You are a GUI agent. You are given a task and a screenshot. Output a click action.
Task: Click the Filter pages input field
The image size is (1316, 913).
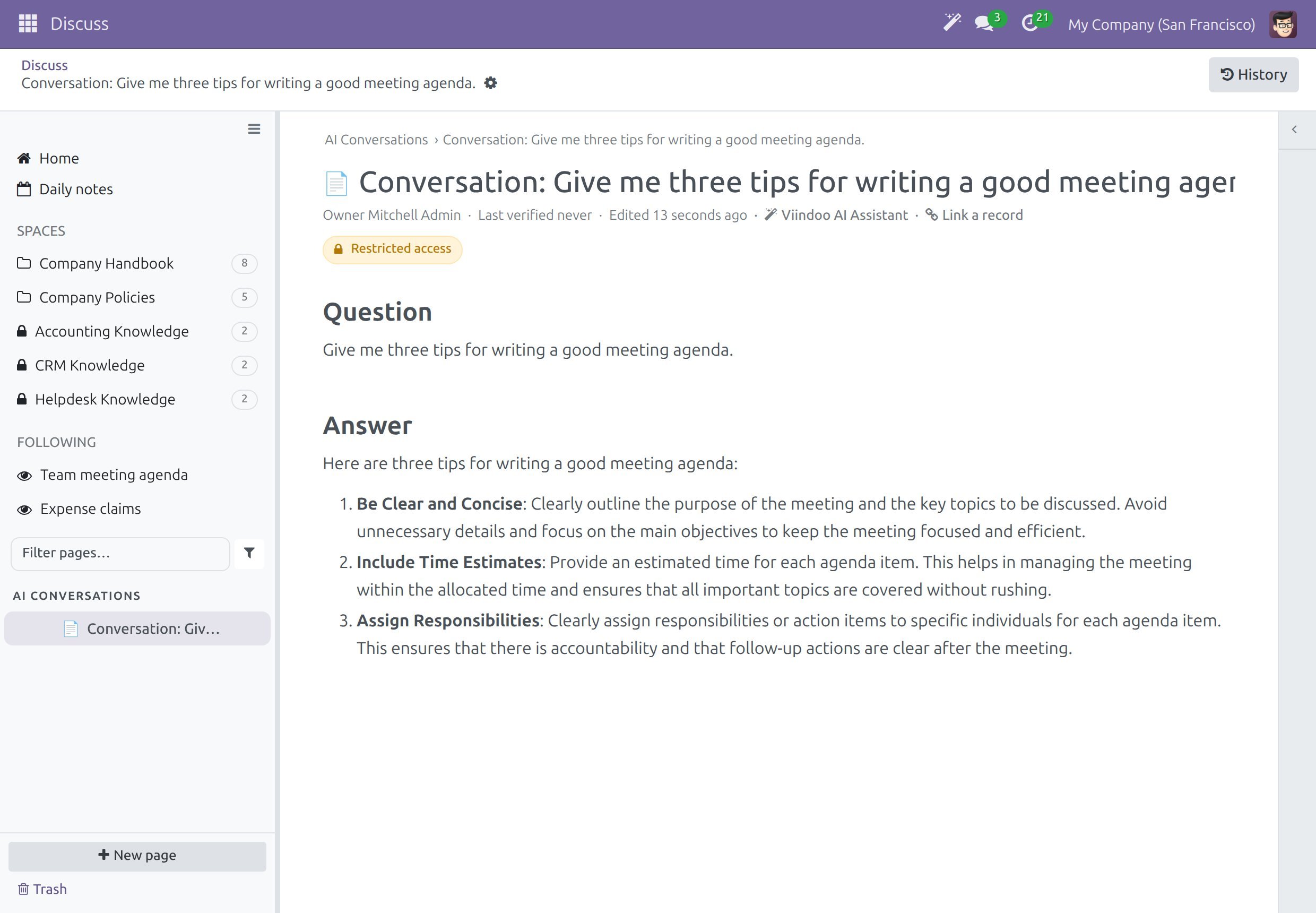click(120, 553)
